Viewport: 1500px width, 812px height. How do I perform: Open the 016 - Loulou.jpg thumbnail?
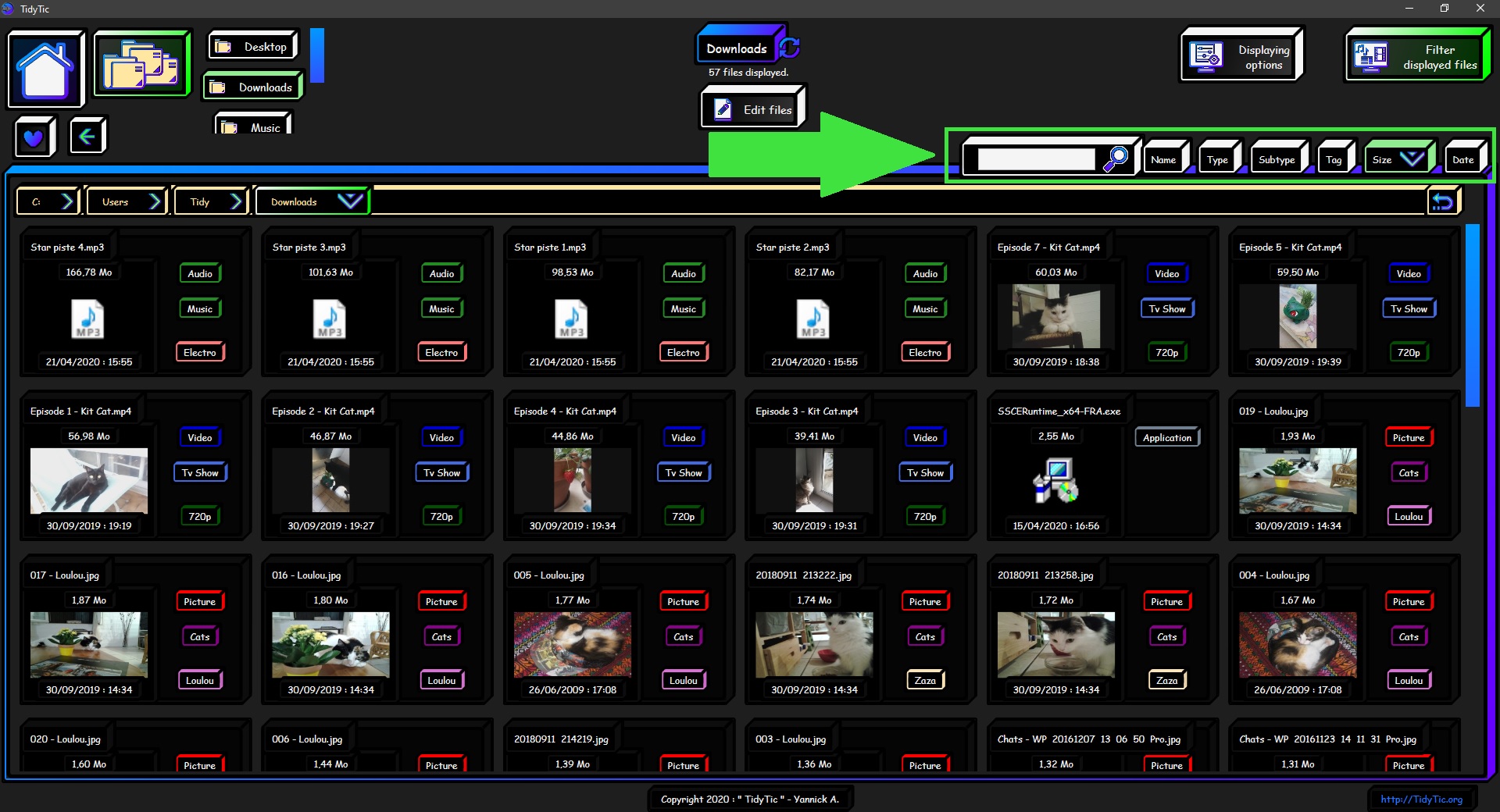click(x=330, y=644)
